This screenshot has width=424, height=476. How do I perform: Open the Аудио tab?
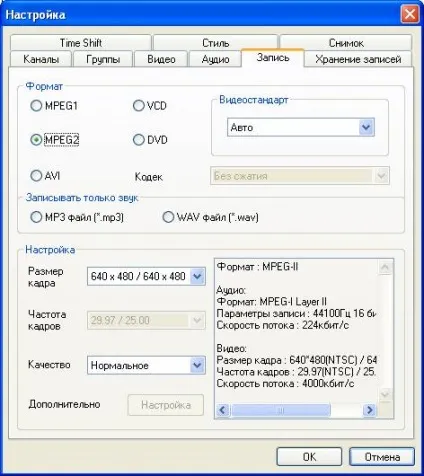(x=215, y=59)
